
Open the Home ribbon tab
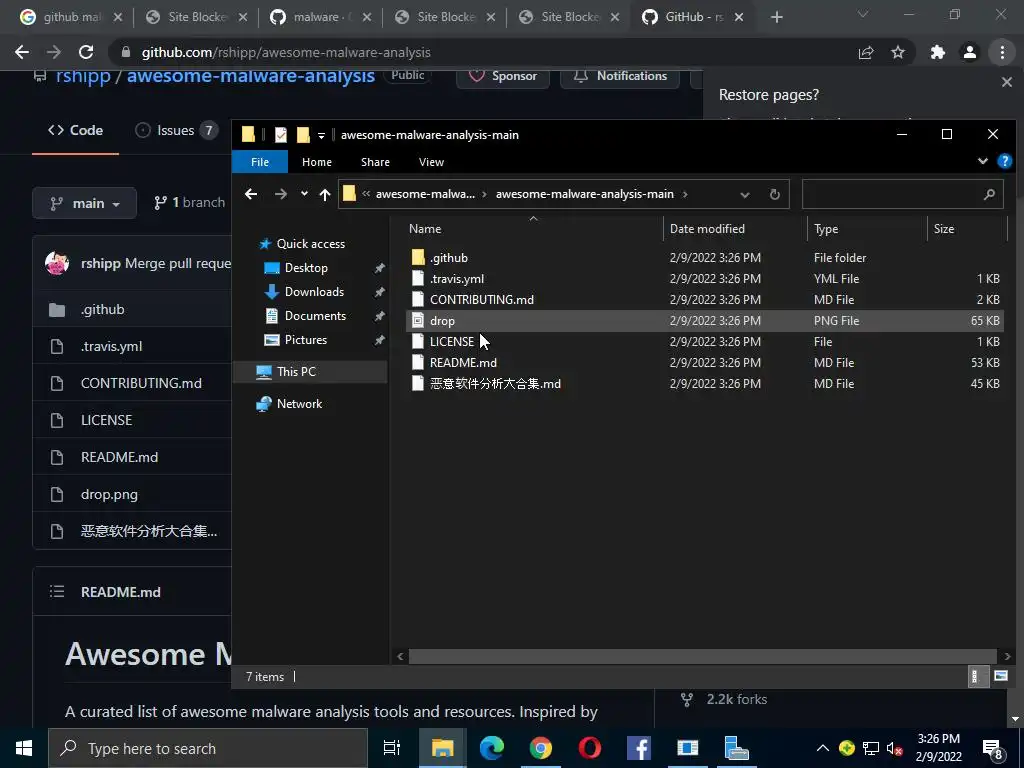pos(317,162)
